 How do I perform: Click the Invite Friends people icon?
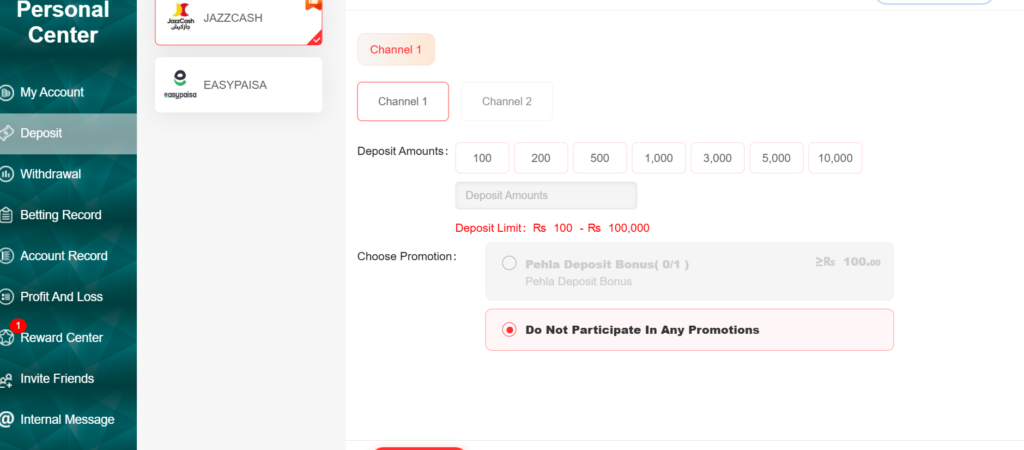pyautogui.click(x=7, y=379)
